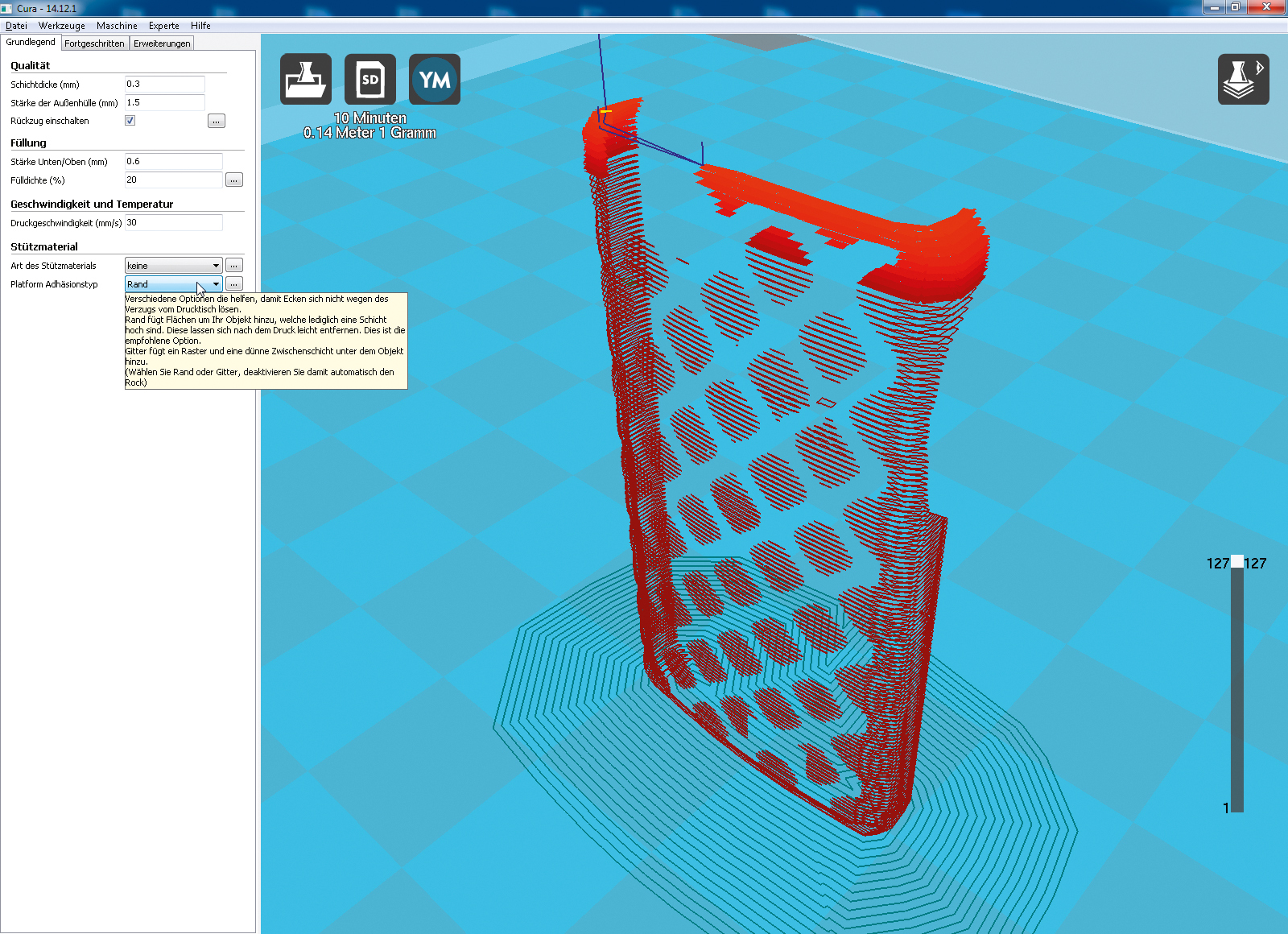The height and width of the screenshot is (934, 1288).
Task: Open fill density settings ellipsis button
Action: tap(234, 180)
